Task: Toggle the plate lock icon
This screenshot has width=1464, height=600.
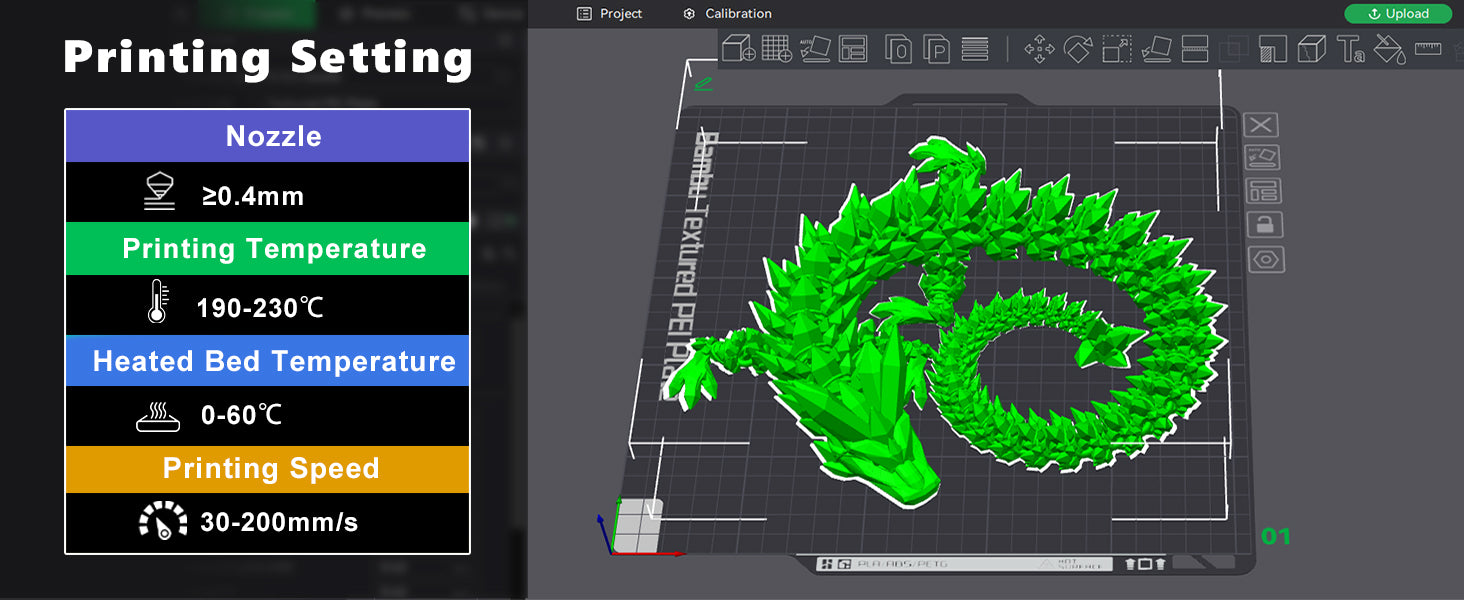Action: (x=1265, y=225)
